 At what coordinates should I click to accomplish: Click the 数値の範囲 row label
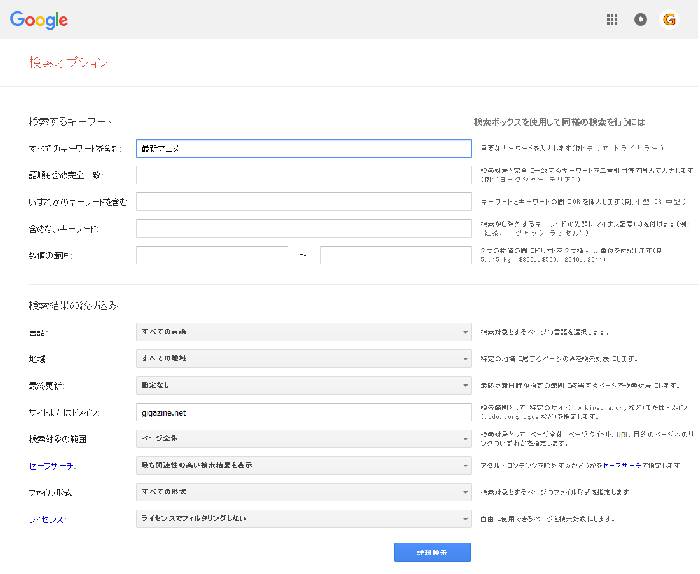pos(50,255)
